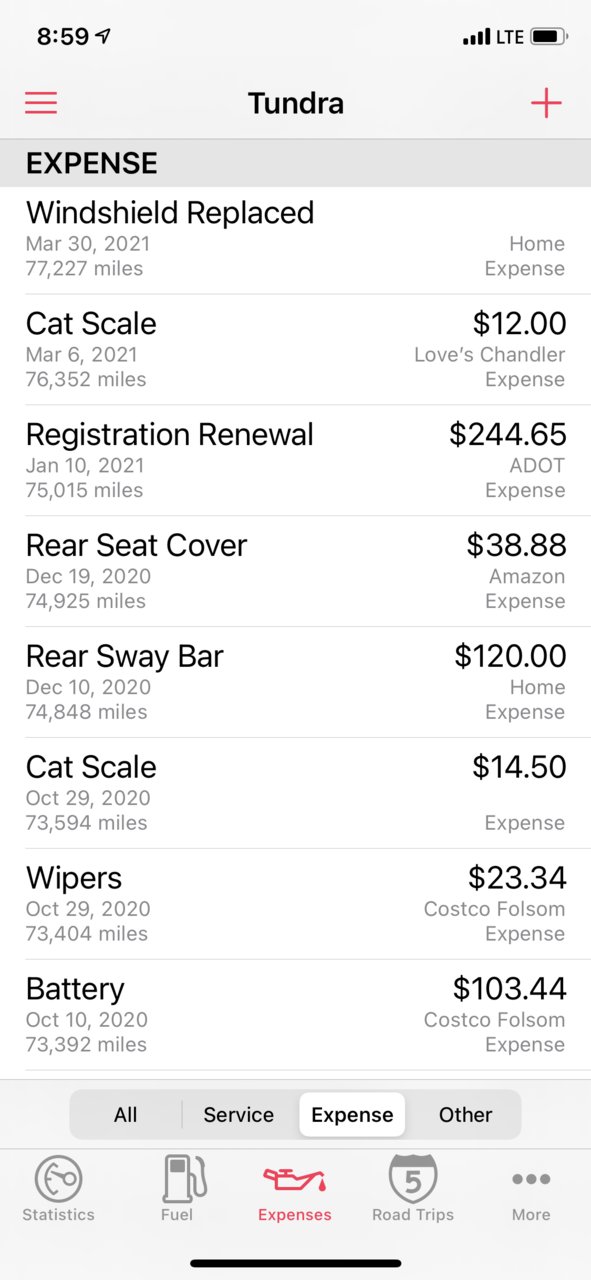Viewport: 591px width, 1280px height.
Task: Open the Rear Sway Bar entry
Action: [295, 683]
